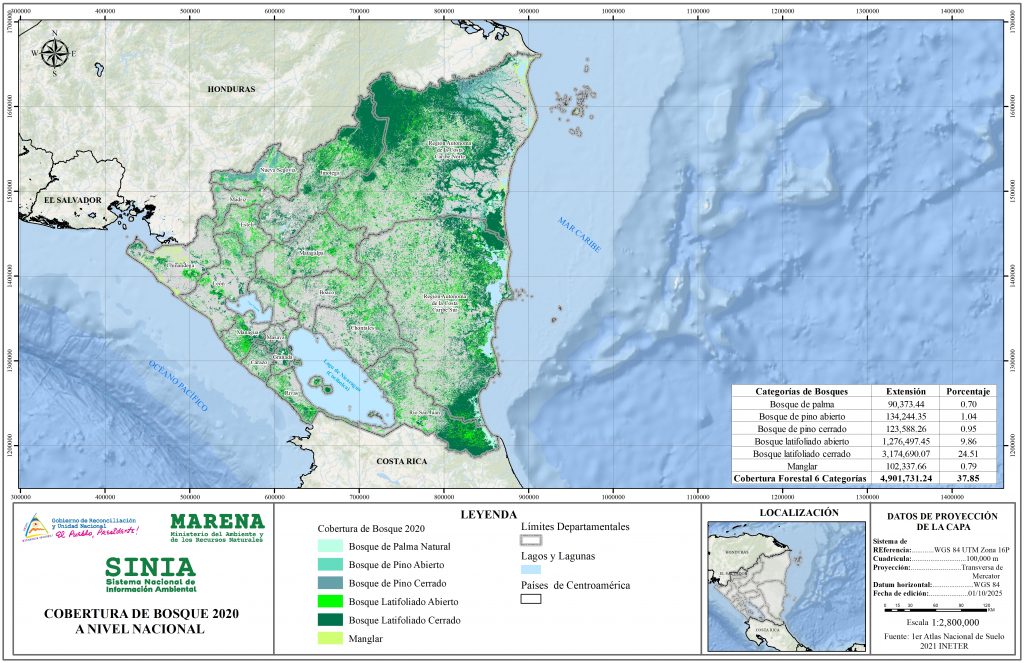Click the Lagos y Lagunas legend symbol

[x=530, y=570]
